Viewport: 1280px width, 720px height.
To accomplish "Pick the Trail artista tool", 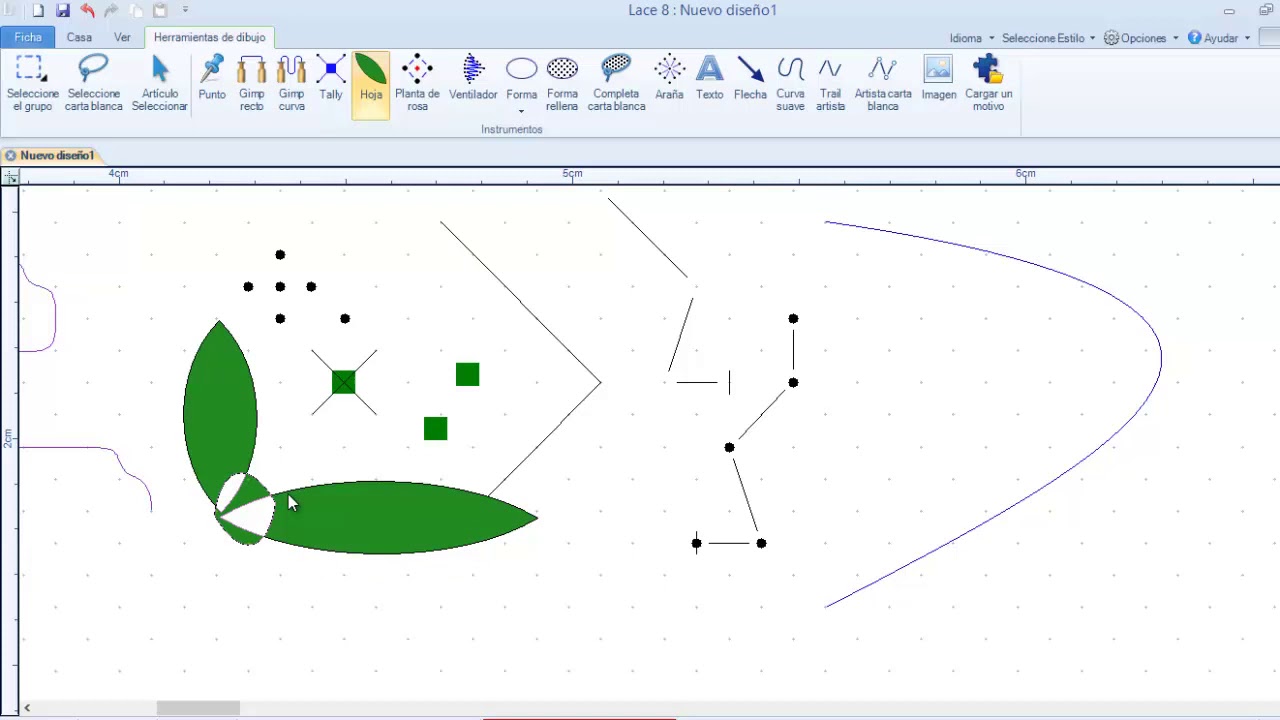I will coord(830,84).
